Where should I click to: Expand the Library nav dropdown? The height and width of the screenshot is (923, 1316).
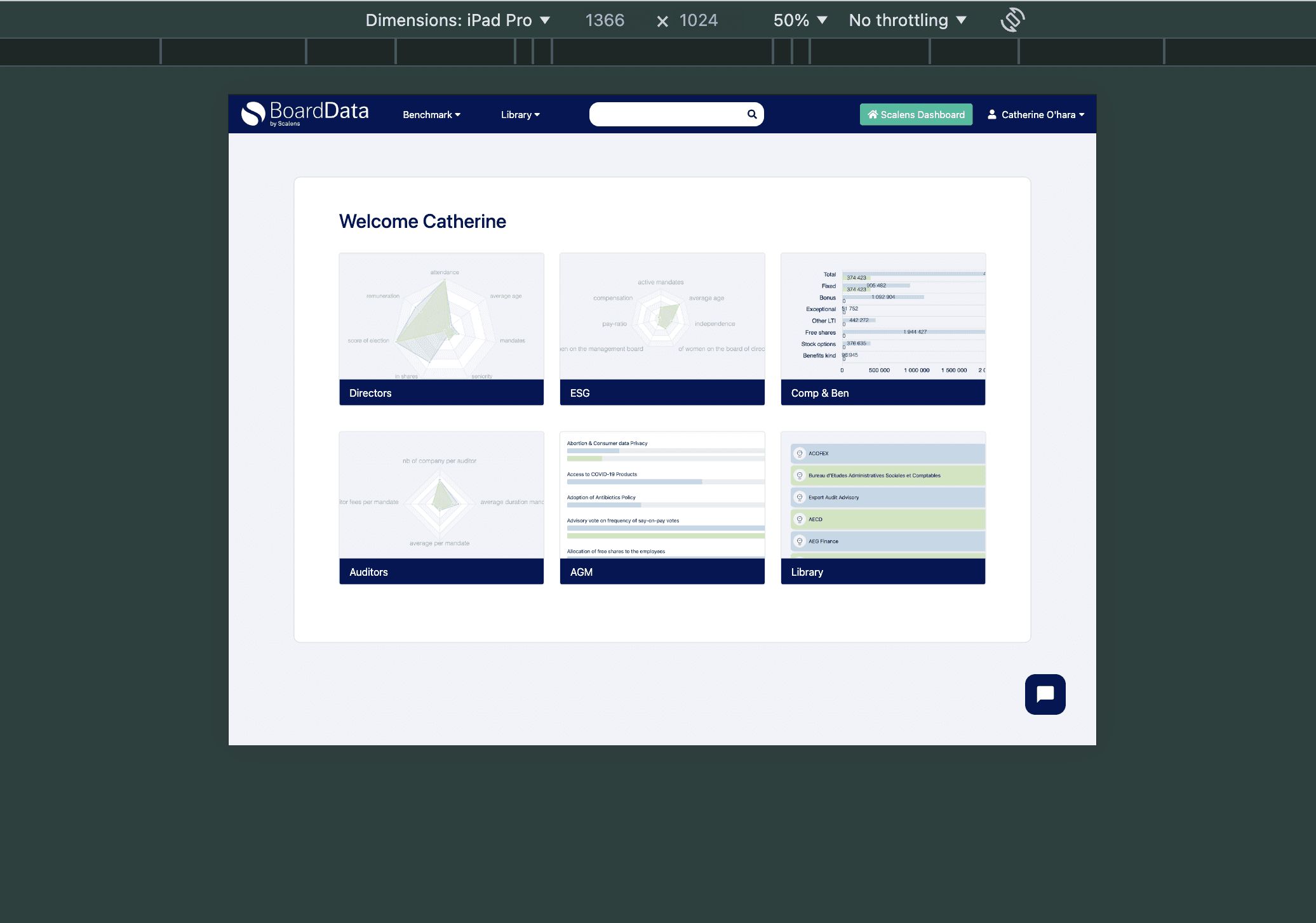520,115
